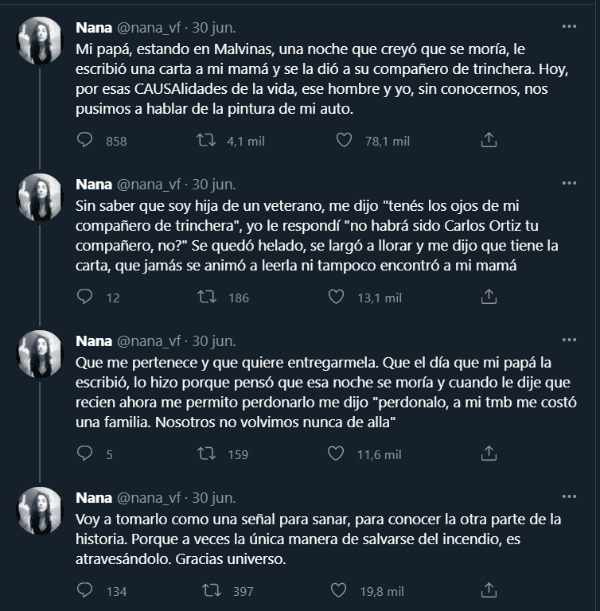Like the tweet with 13,1 mil likes
The height and width of the screenshot is (611, 600).
(x=339, y=297)
